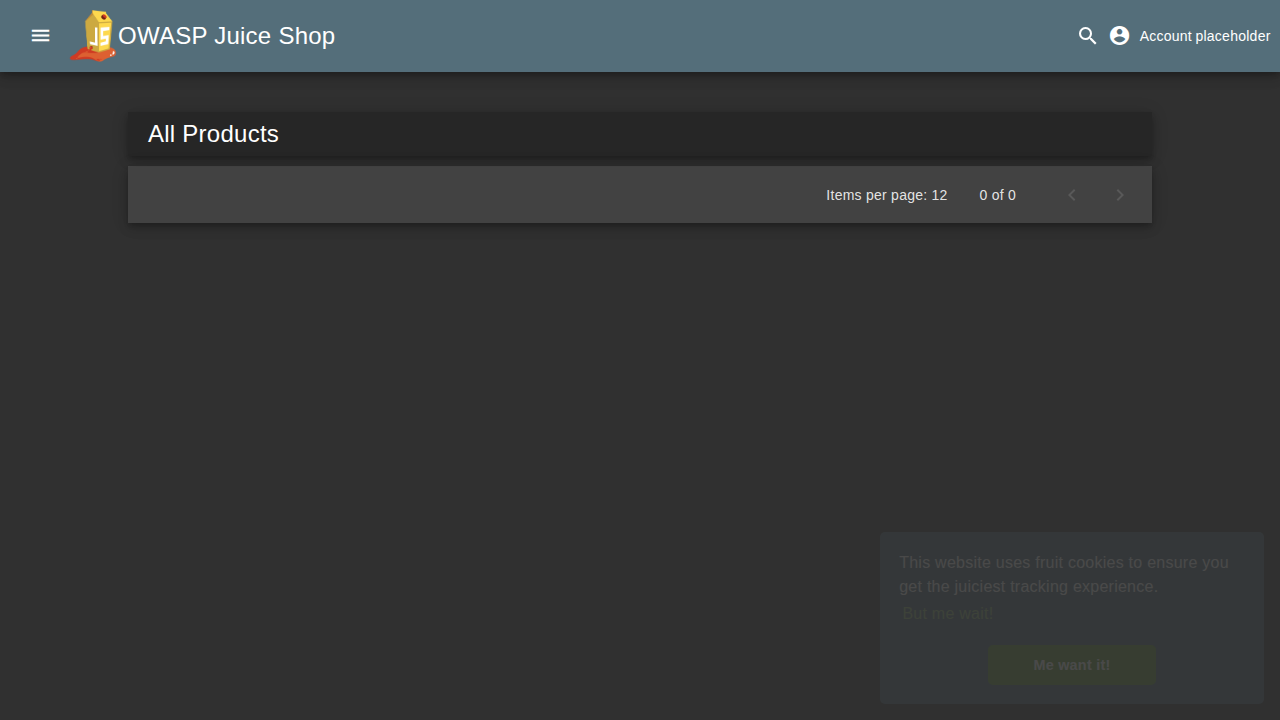
Task: Click the blank page area below products
Action: pos(500,450)
